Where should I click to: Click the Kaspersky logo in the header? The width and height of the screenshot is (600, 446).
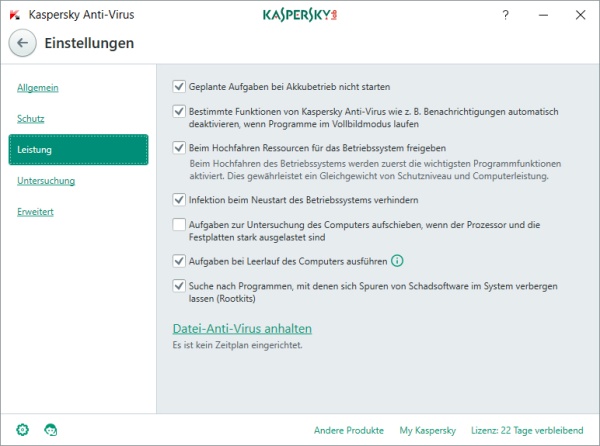[x=300, y=15]
